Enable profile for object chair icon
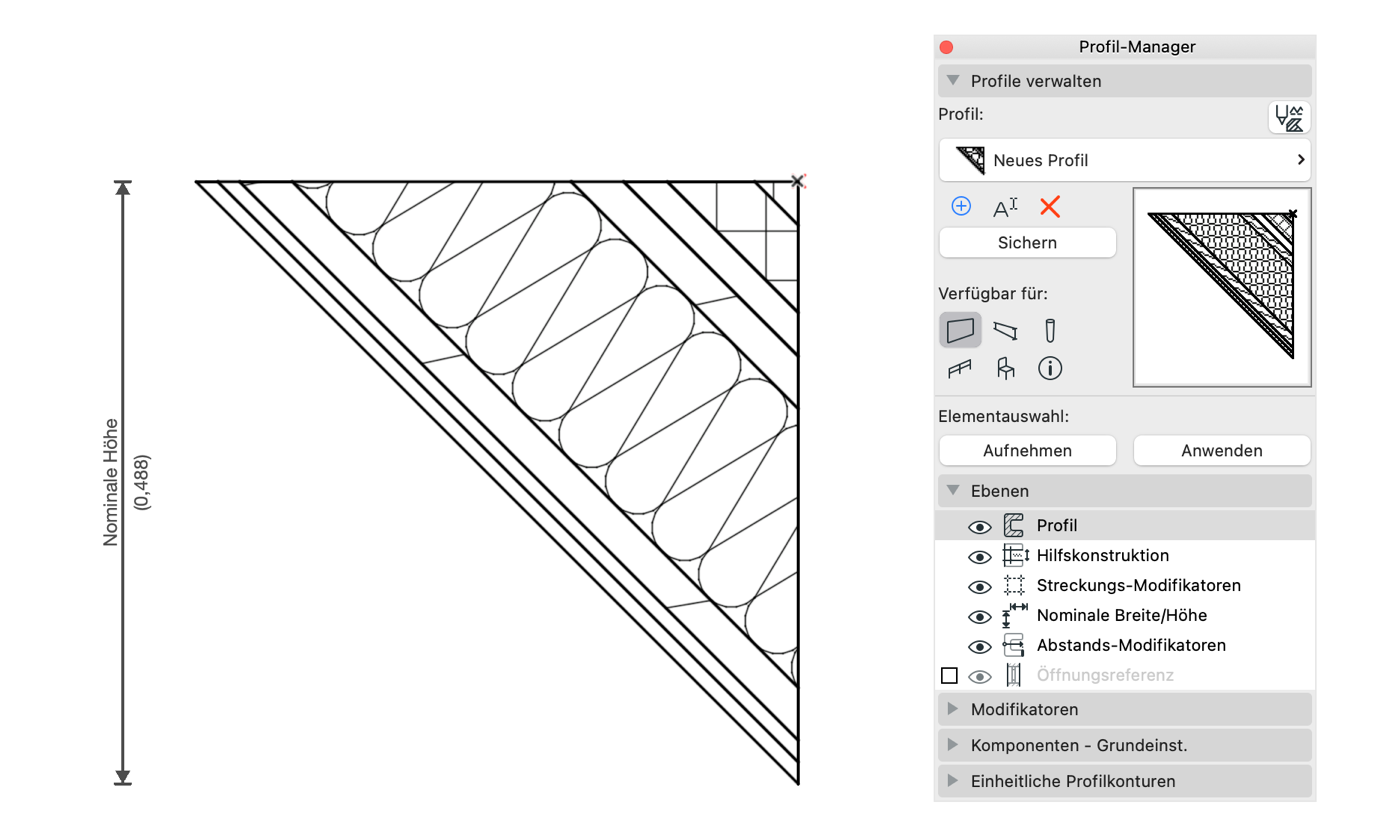Screen dimensions: 1387x838 click(x=1005, y=369)
